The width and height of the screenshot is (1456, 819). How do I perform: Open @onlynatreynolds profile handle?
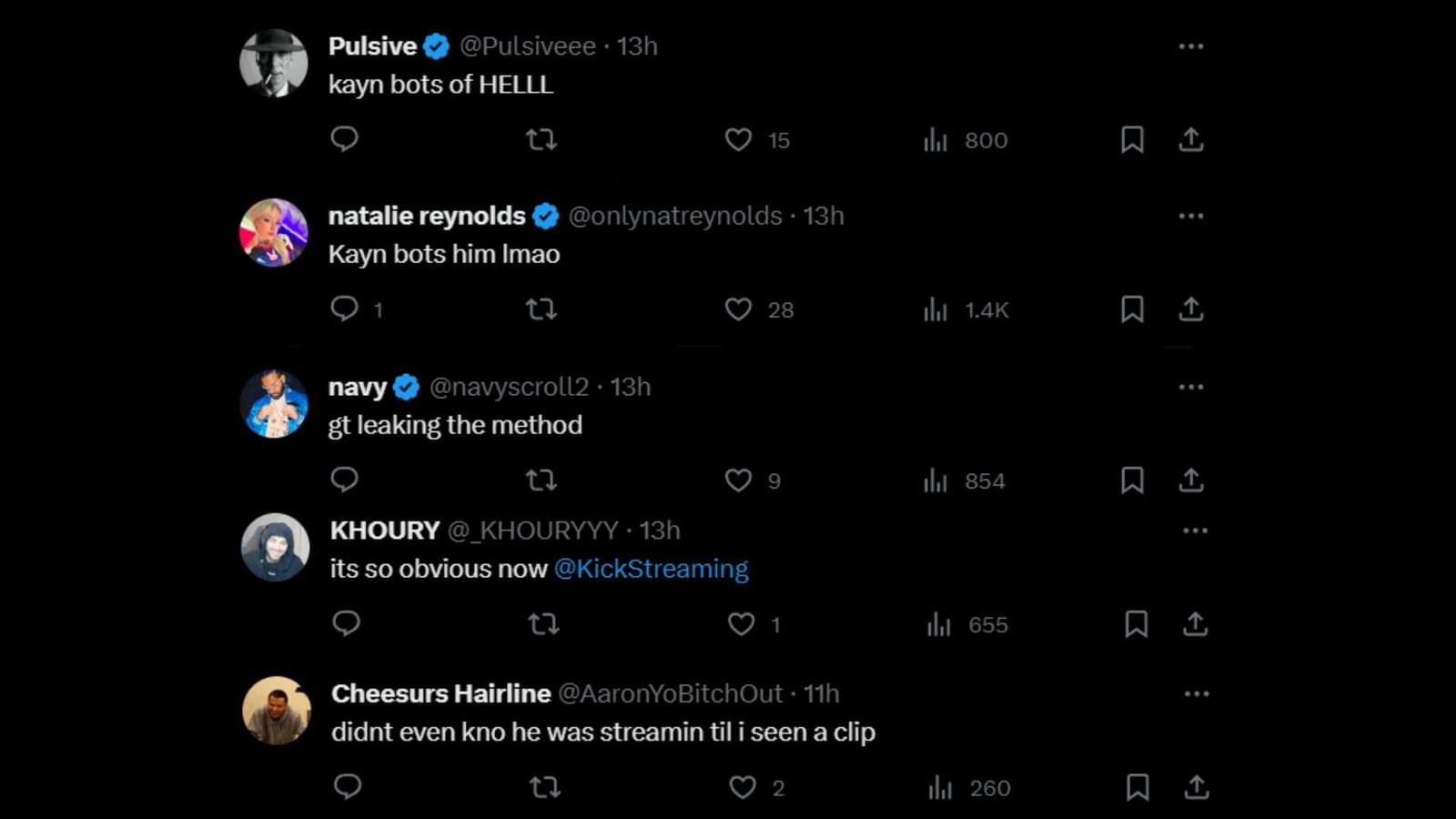[675, 217]
